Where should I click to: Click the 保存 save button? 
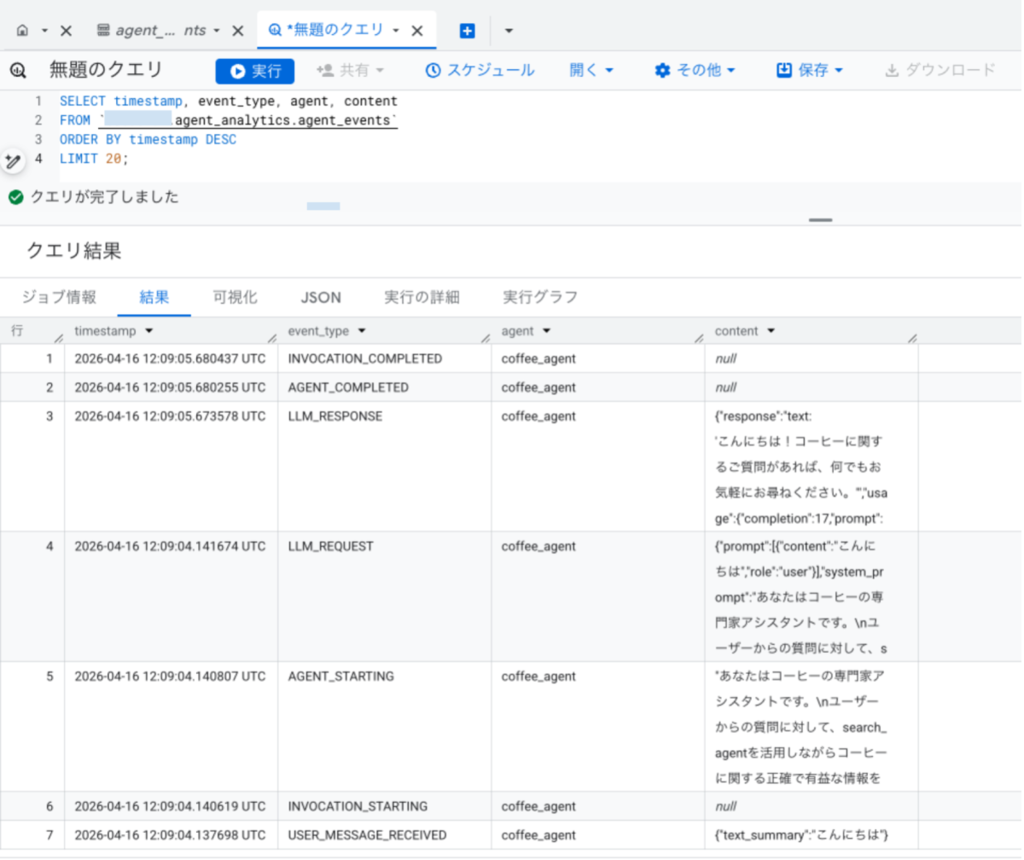(x=809, y=70)
